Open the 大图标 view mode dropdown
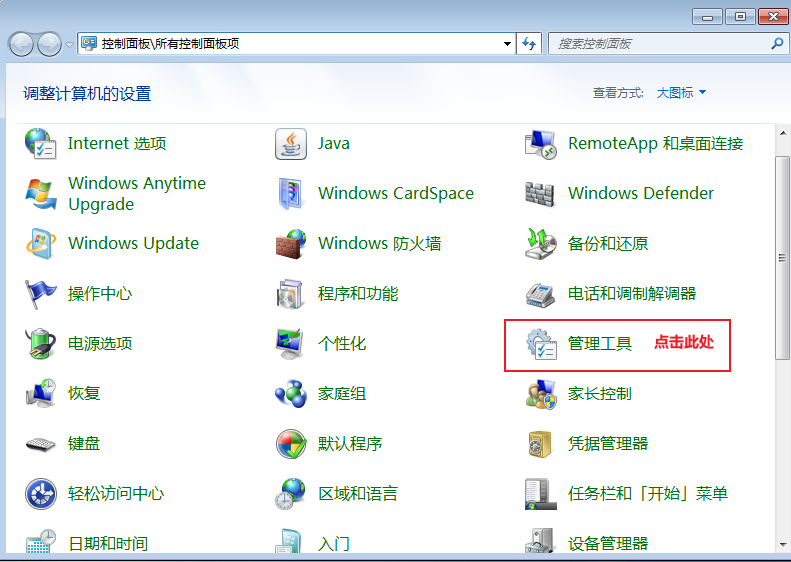791x562 pixels. [681, 93]
